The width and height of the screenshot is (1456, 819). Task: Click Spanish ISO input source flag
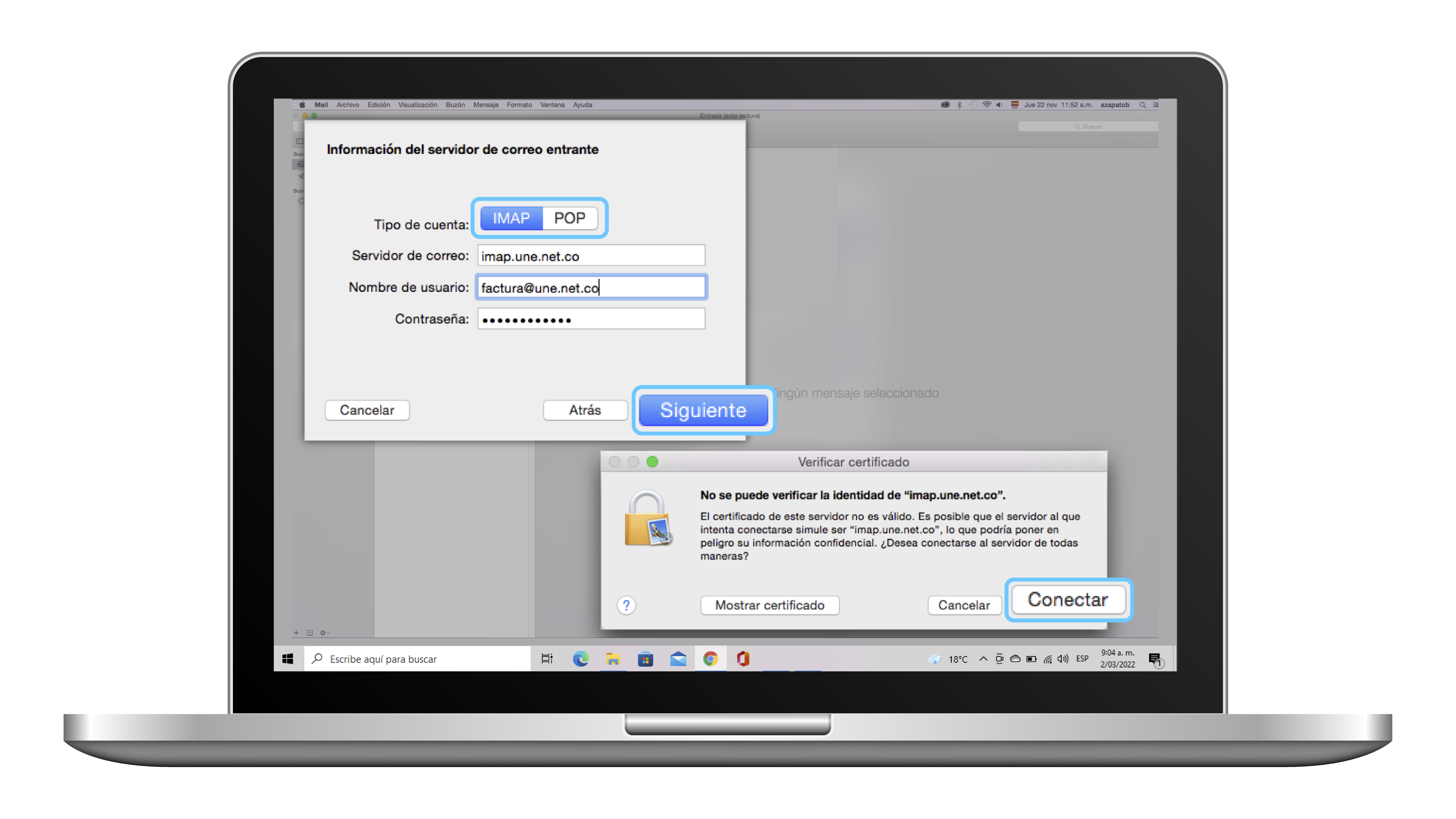point(1015,105)
